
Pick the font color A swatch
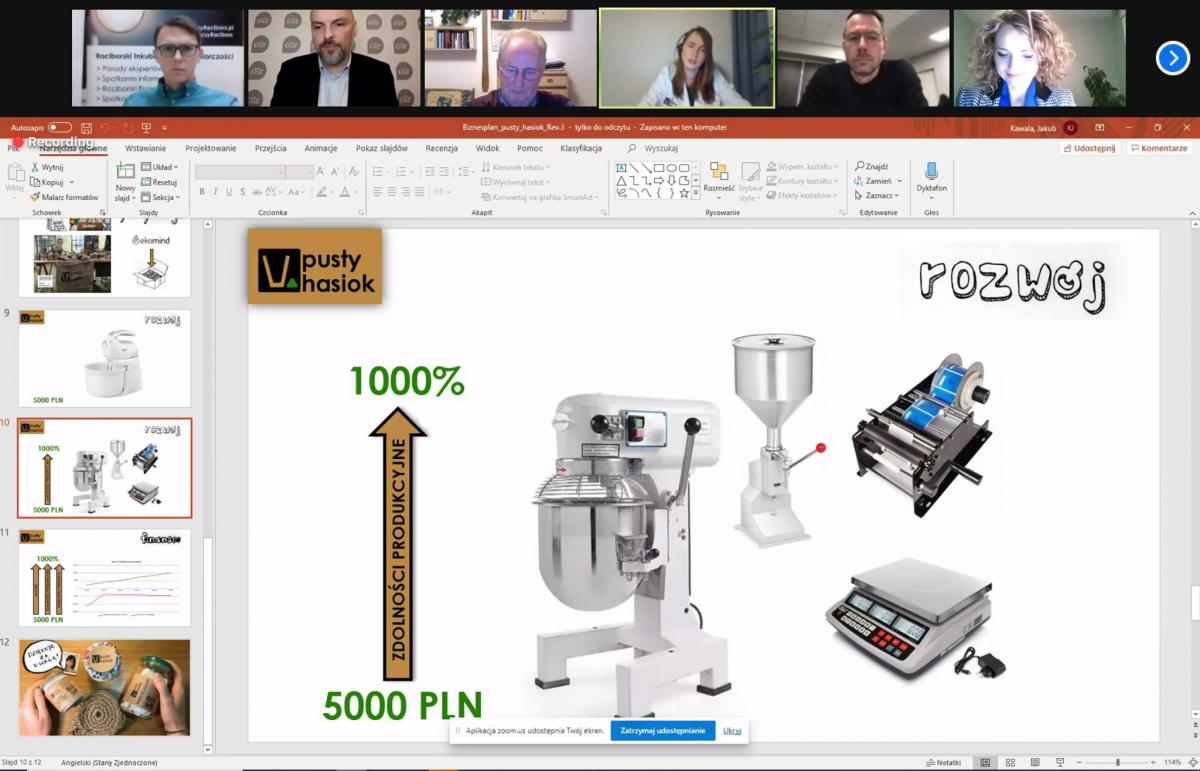[345, 192]
